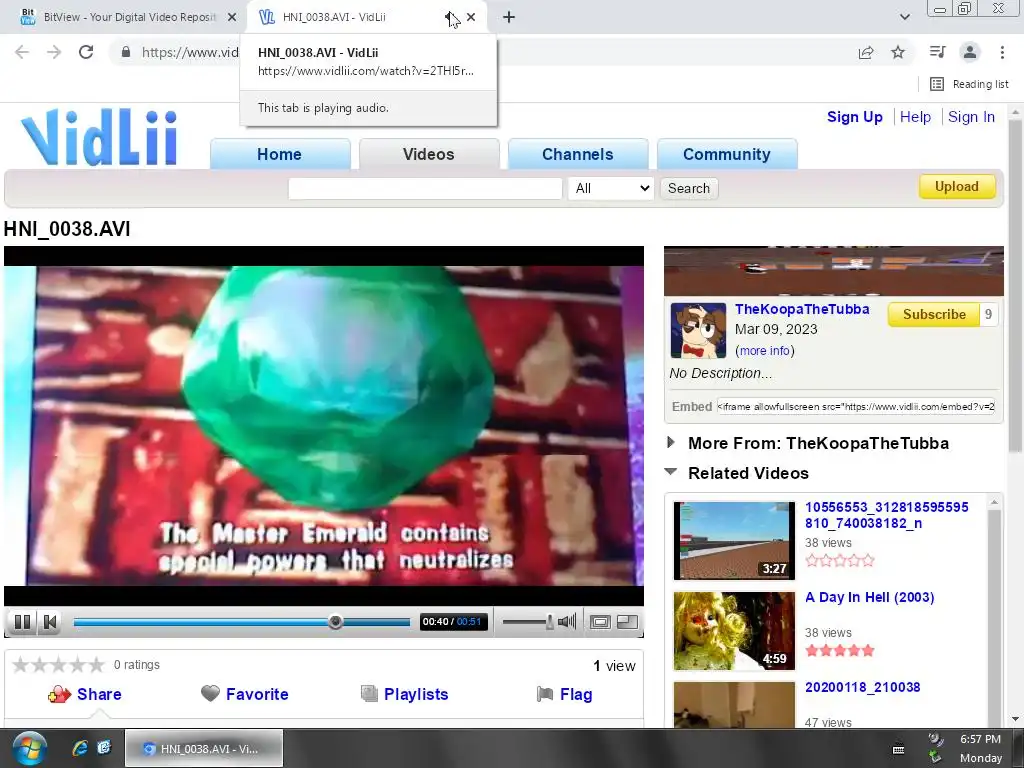Click the heart Favorite icon
The width and height of the screenshot is (1024, 768).
coord(210,693)
